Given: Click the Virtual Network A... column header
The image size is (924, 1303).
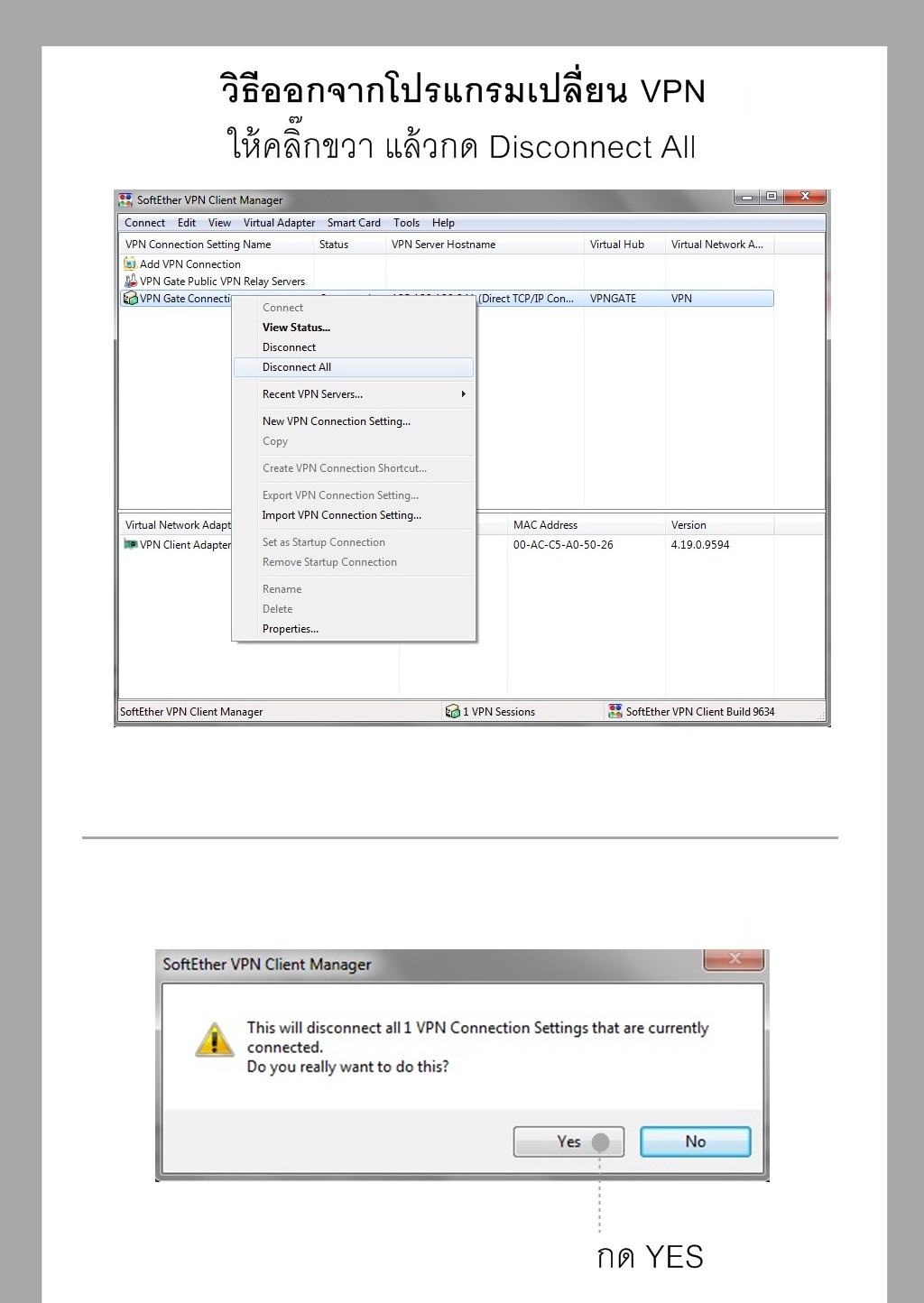Looking at the screenshot, I should point(719,245).
